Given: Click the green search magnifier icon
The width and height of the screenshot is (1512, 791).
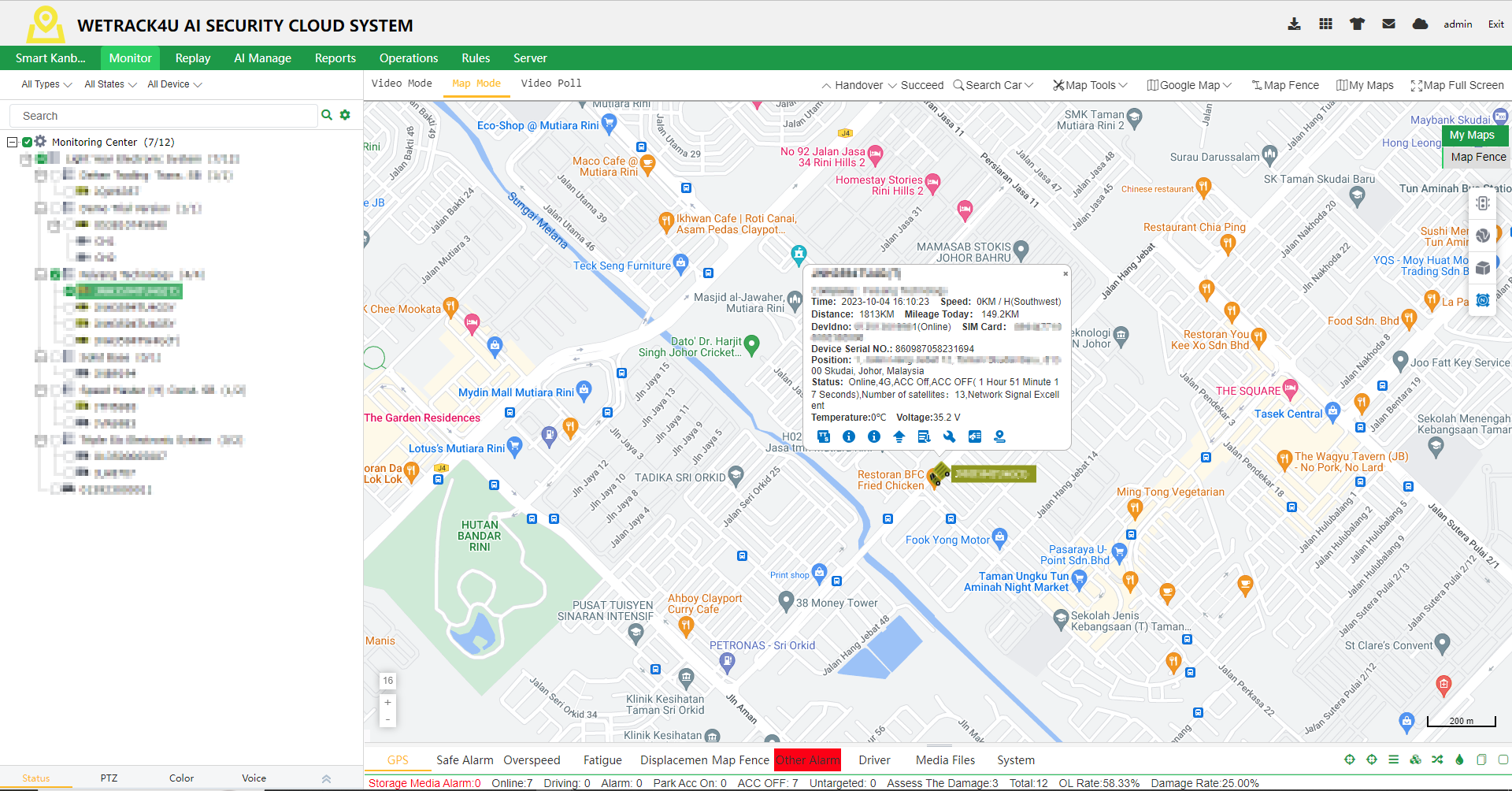Looking at the screenshot, I should [x=327, y=115].
